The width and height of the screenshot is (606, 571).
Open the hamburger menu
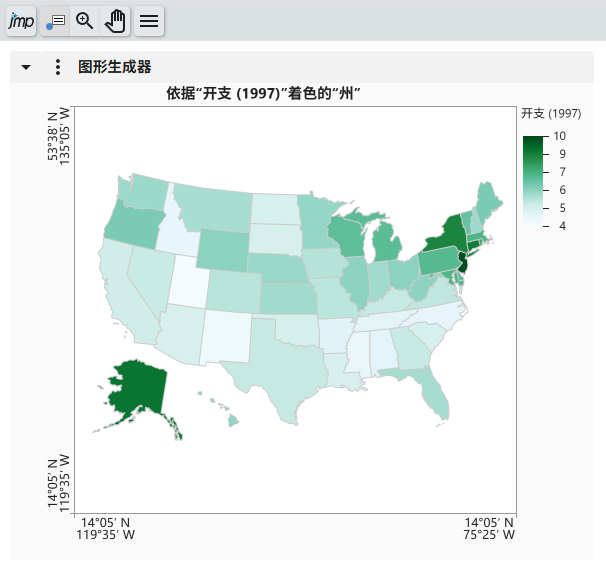149,21
